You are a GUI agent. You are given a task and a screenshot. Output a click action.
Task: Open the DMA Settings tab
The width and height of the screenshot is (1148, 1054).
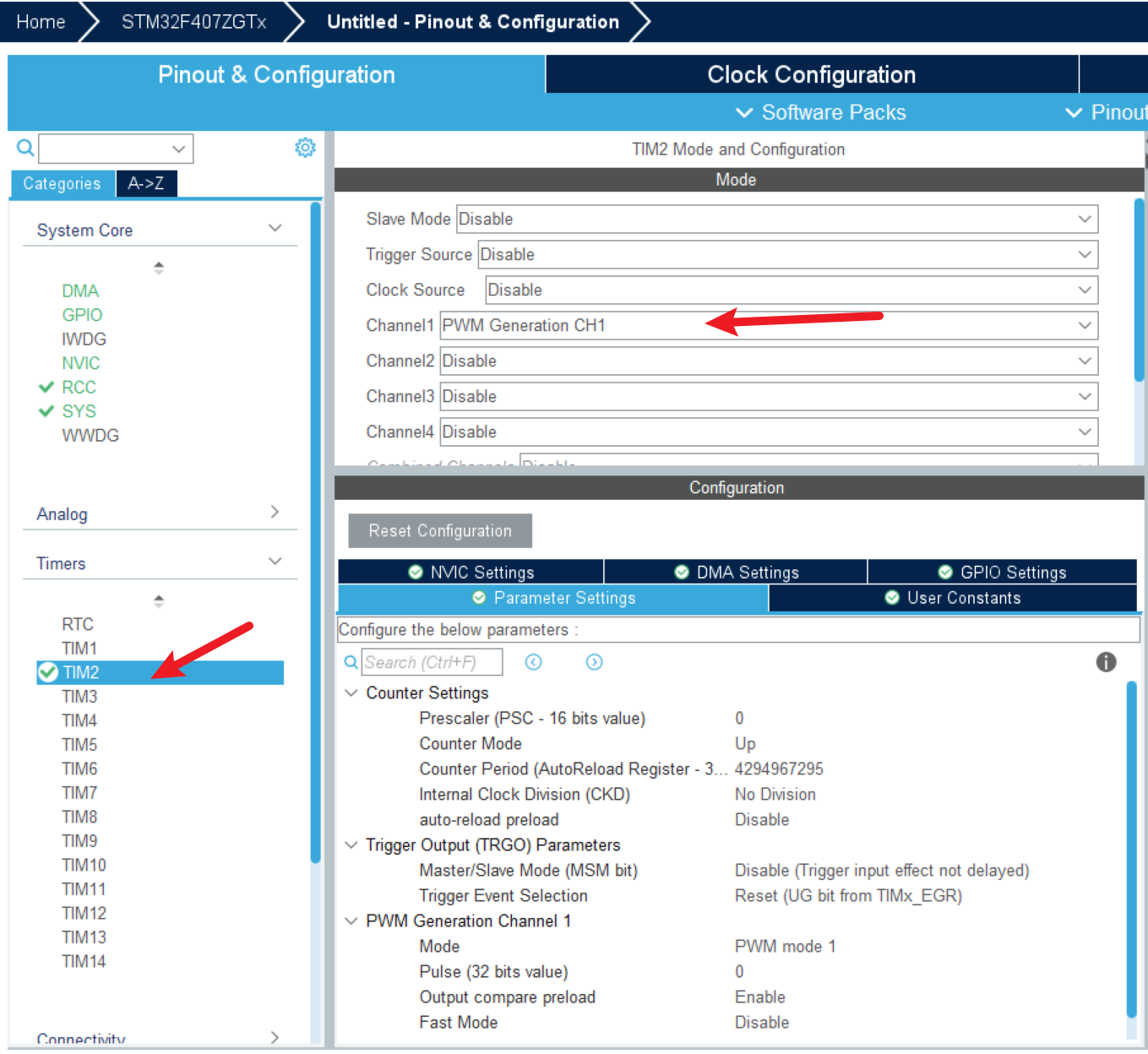pos(737,572)
